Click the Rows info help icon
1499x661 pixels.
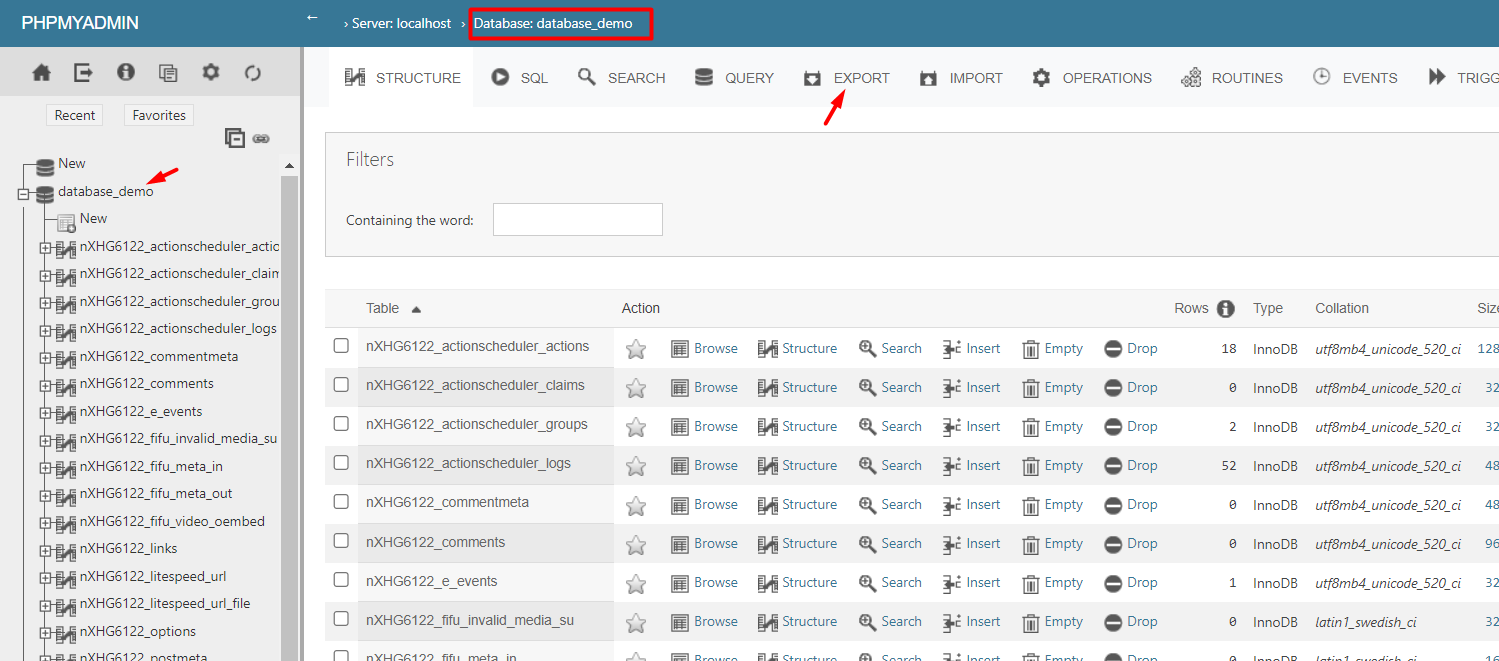tap(1225, 309)
